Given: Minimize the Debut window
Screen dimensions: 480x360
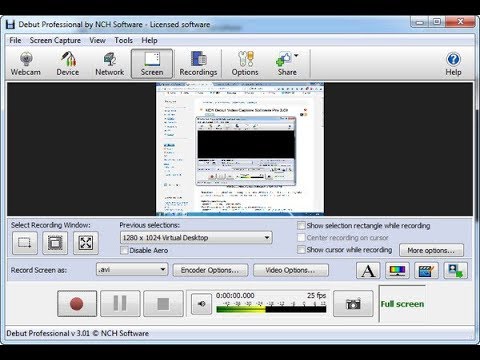Looking at the screenshot, I should click(x=420, y=22).
